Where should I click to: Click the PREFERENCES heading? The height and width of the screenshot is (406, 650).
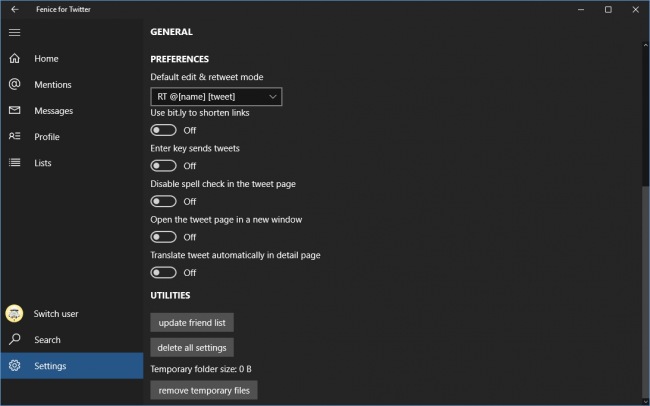click(179, 59)
